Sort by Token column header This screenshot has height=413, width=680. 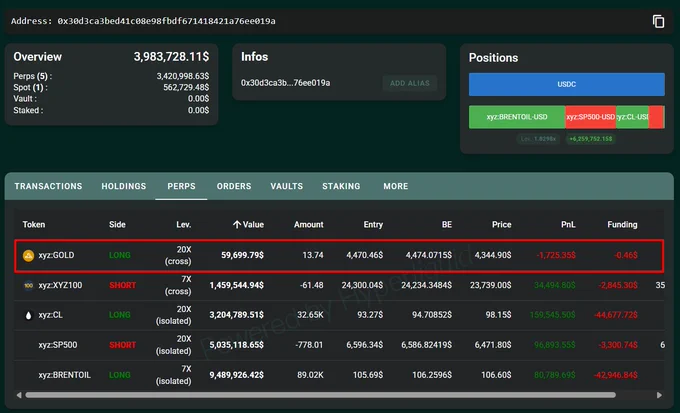(34, 225)
